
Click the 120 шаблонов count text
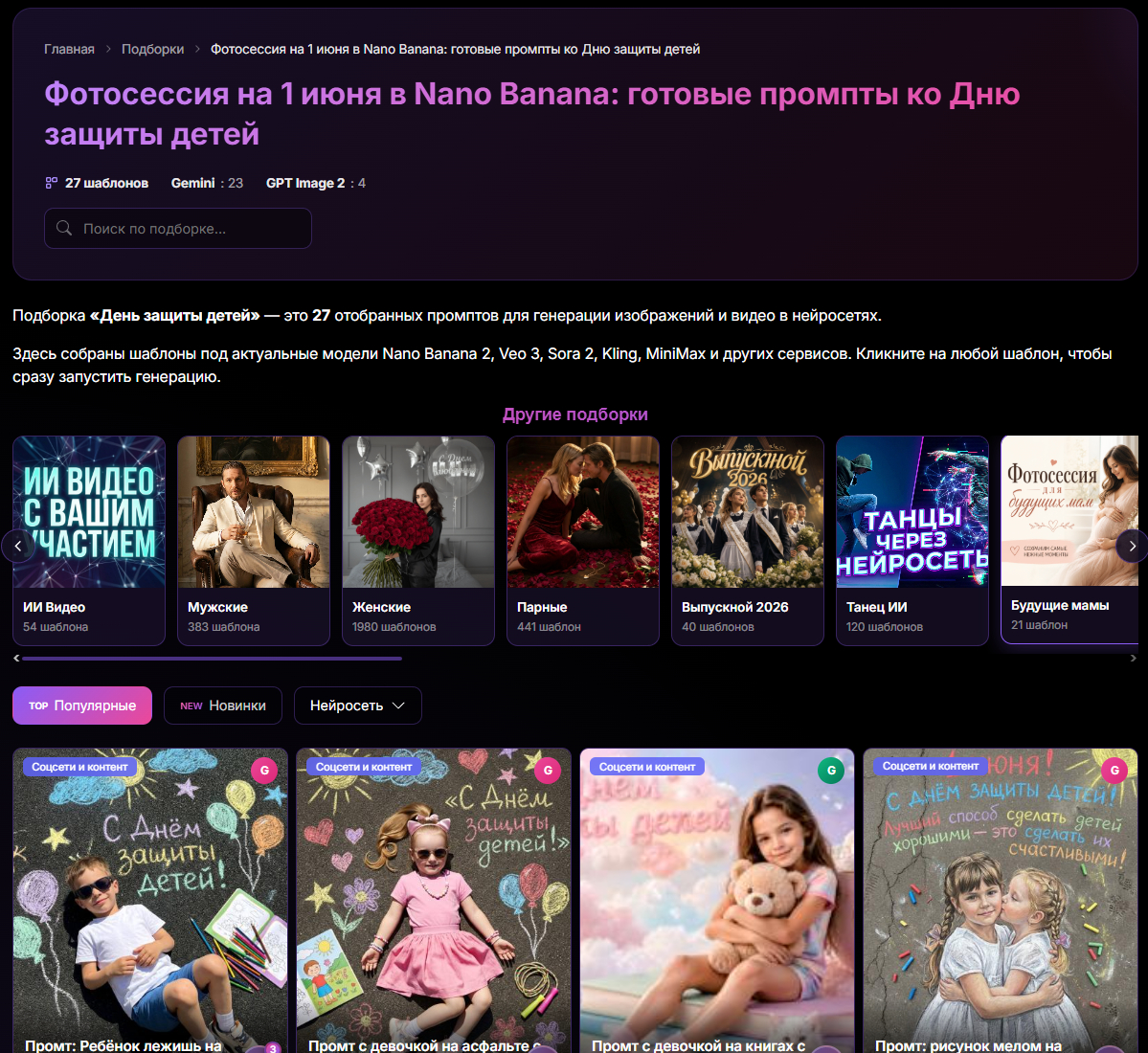click(885, 626)
